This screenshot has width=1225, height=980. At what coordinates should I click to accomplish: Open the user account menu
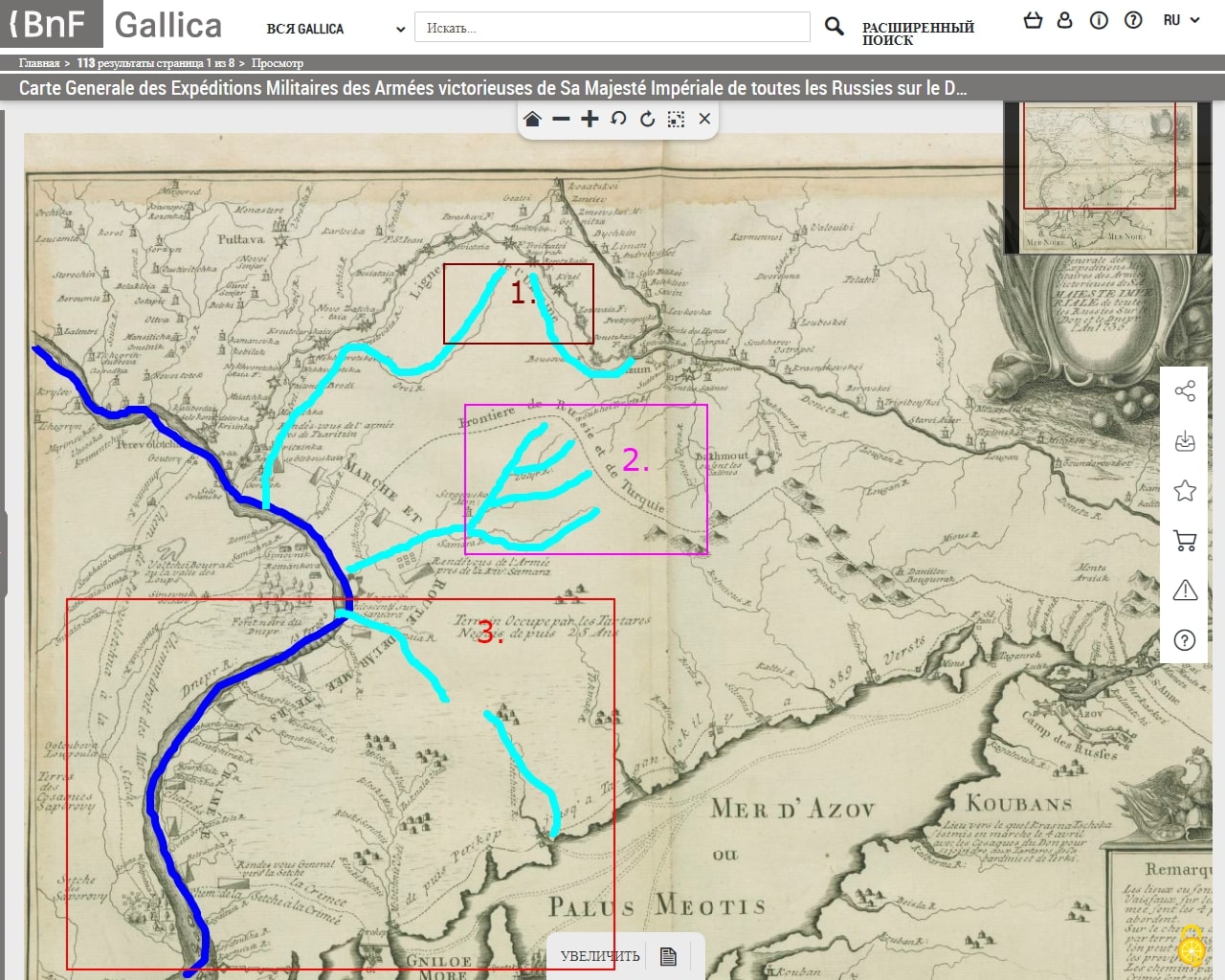(x=1064, y=19)
